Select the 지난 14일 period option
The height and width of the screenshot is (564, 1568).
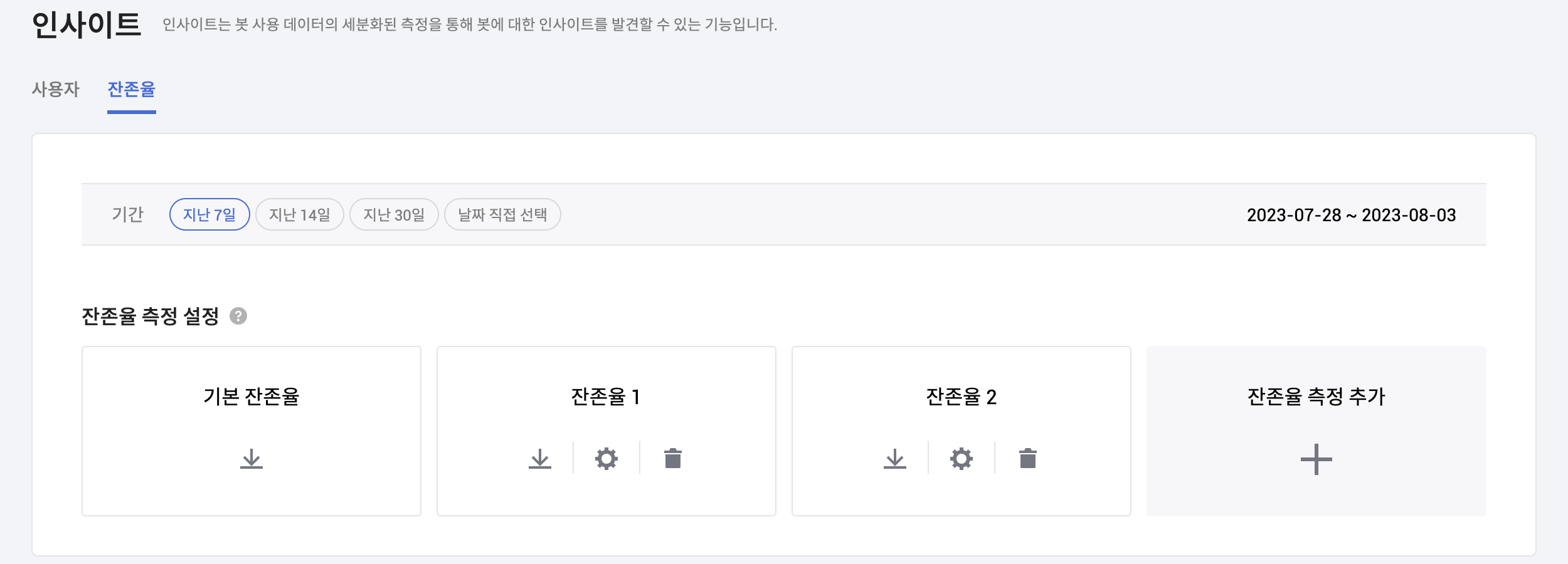(x=300, y=215)
